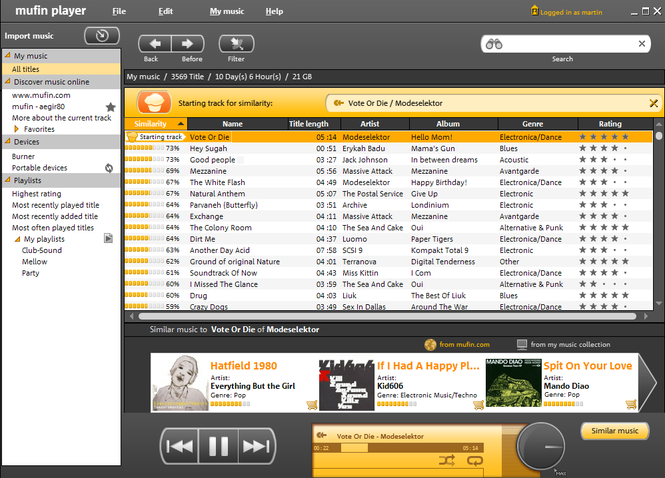The height and width of the screenshot is (478, 665).
Task: Click the new playlist icon beside My playlists
Action: tap(109, 238)
